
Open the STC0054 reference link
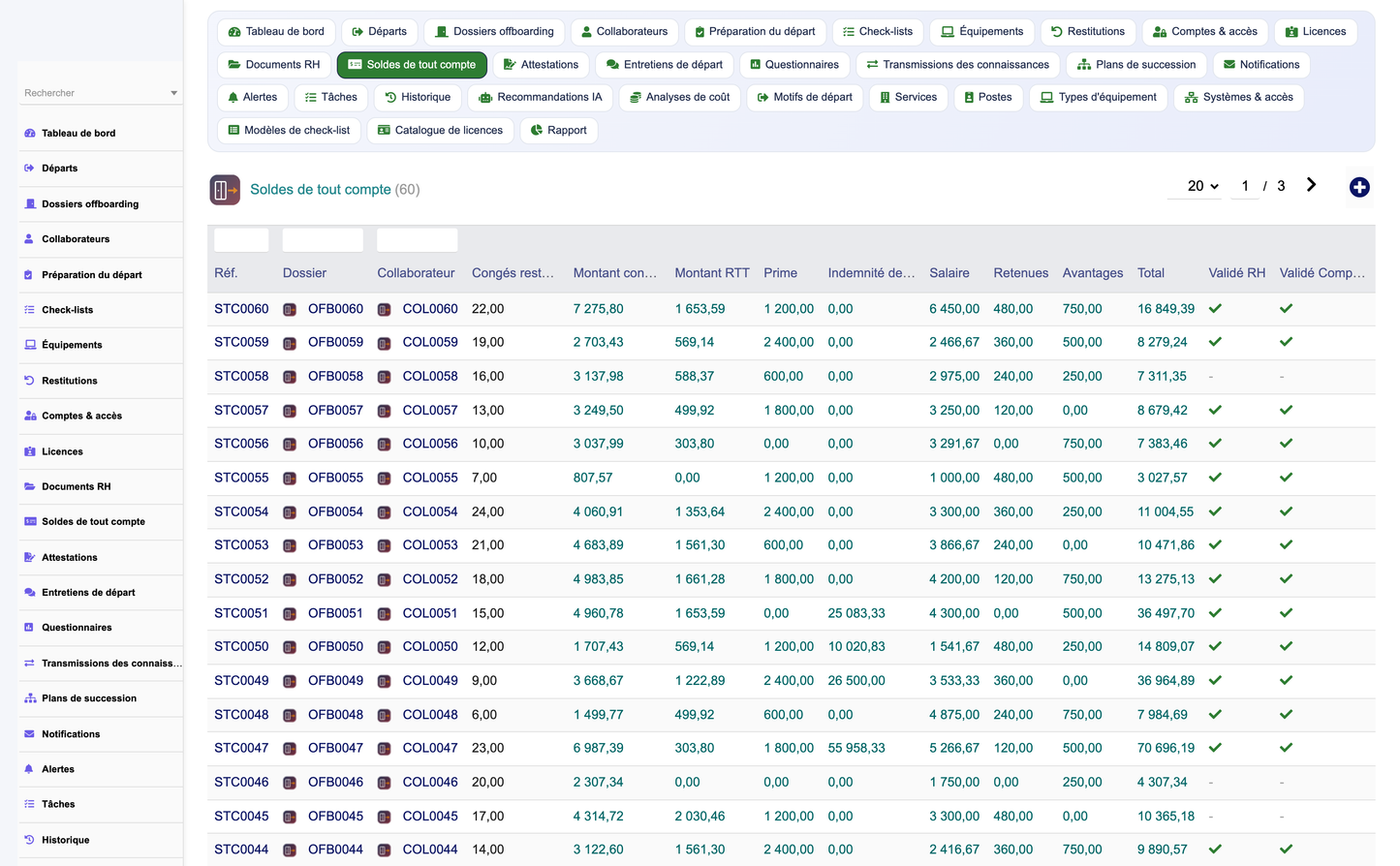pyautogui.click(x=241, y=511)
